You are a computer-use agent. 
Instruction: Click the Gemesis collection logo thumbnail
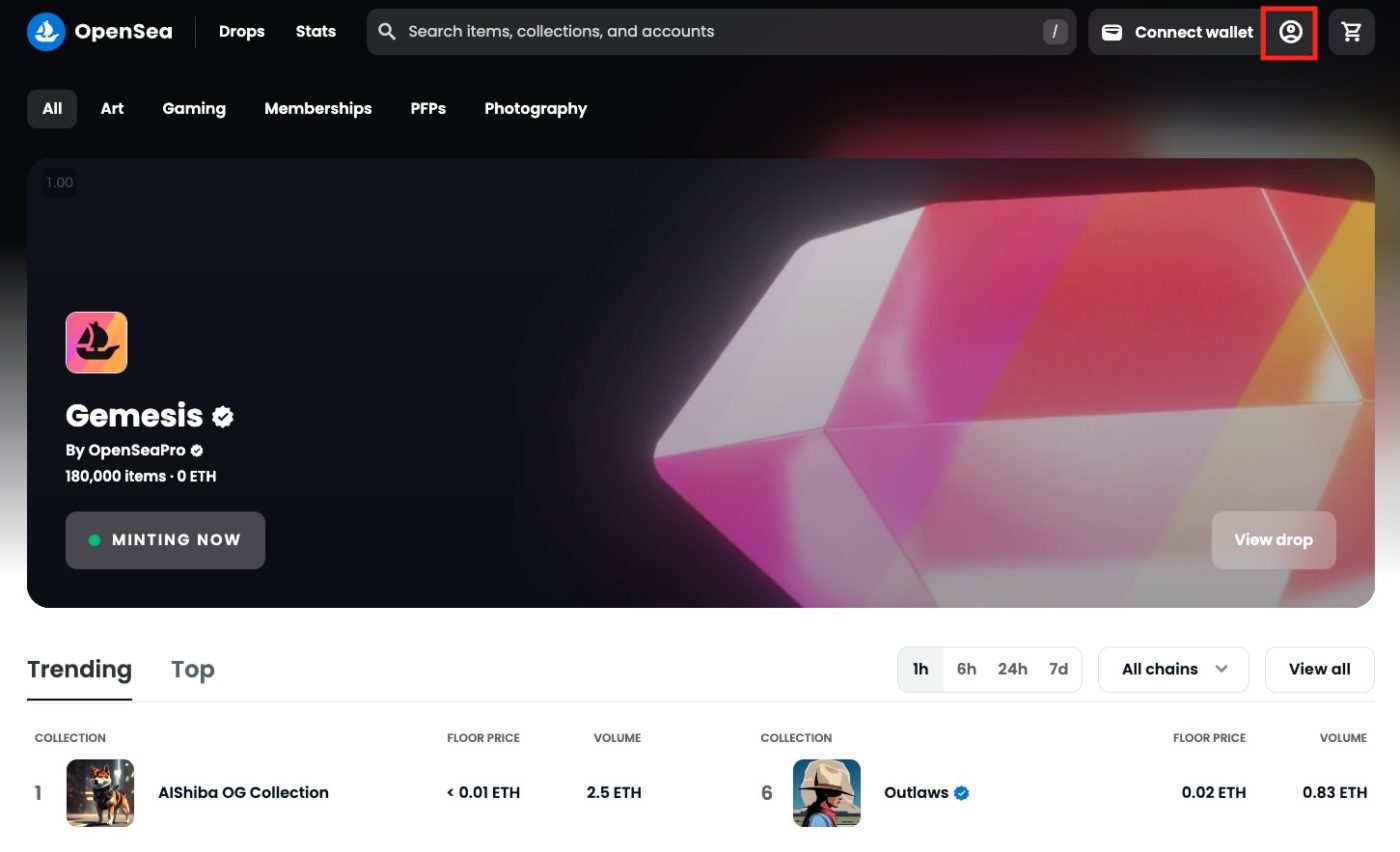96,342
